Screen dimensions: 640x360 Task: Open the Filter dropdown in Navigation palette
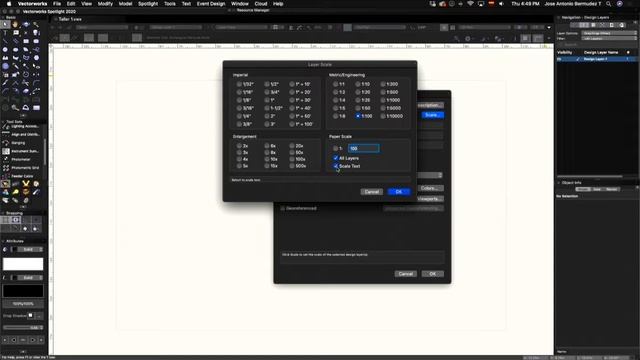609,38
